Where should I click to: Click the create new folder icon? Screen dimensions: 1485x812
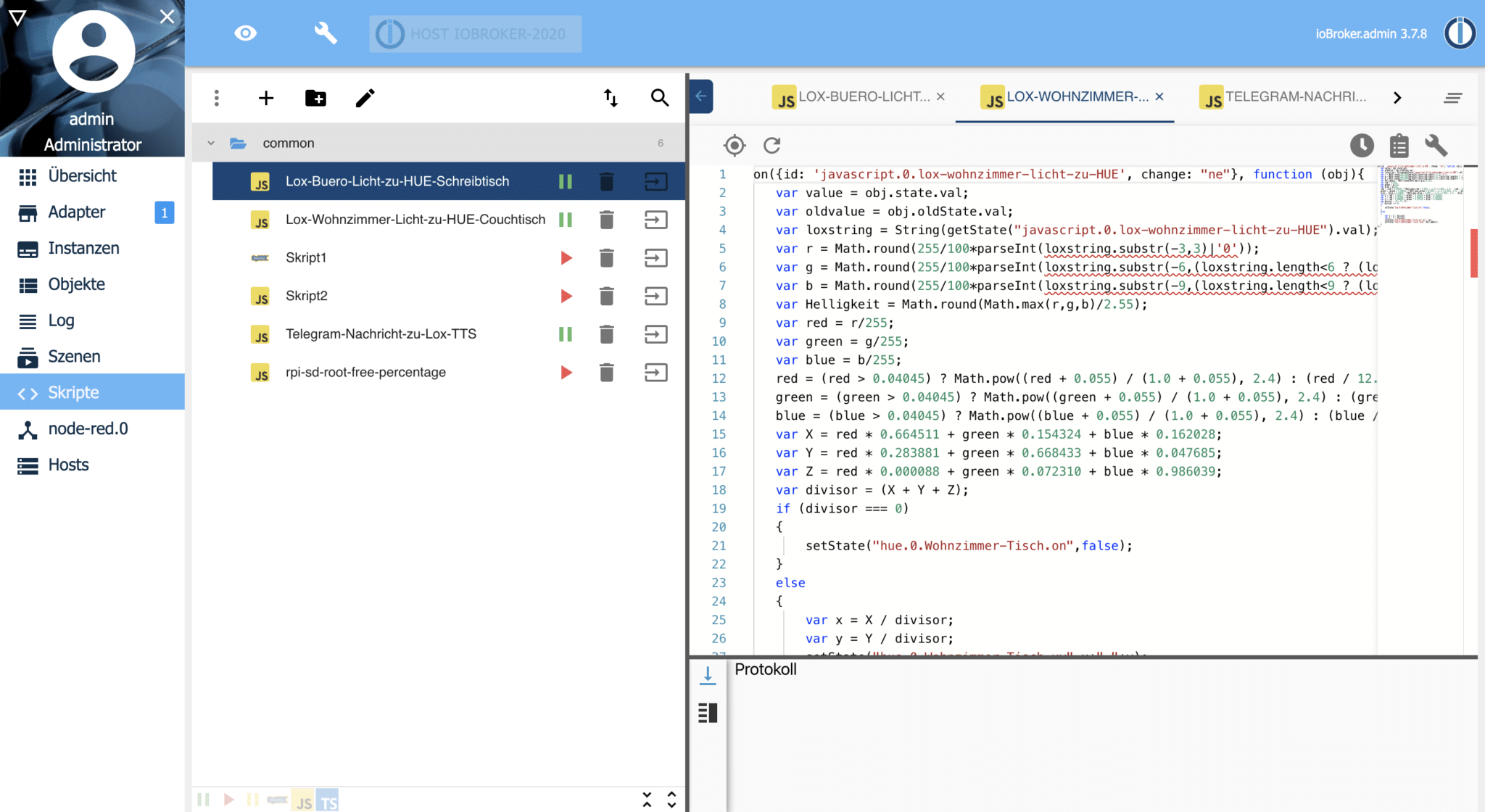click(315, 98)
